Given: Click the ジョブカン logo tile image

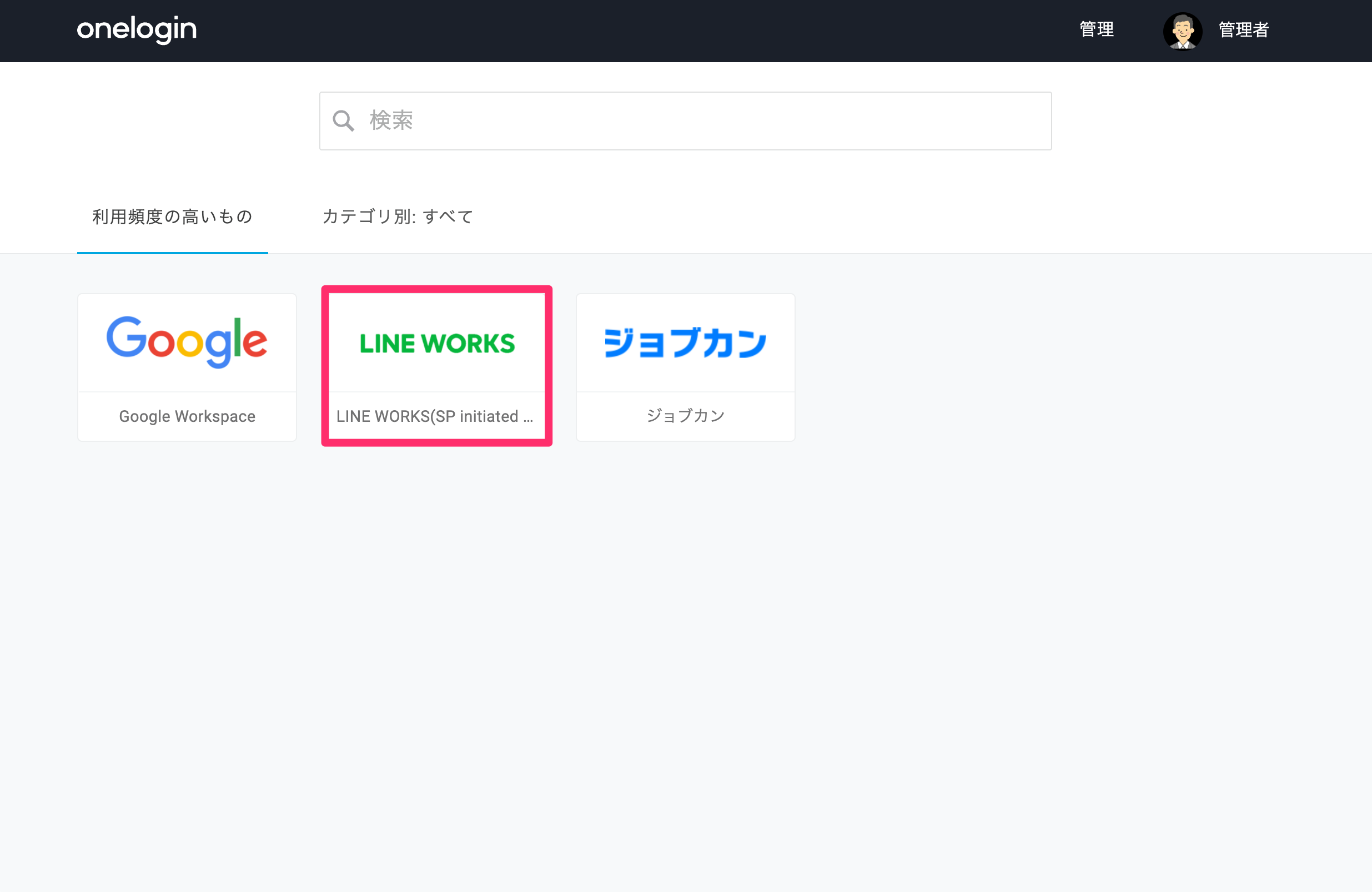Looking at the screenshot, I should coord(685,342).
